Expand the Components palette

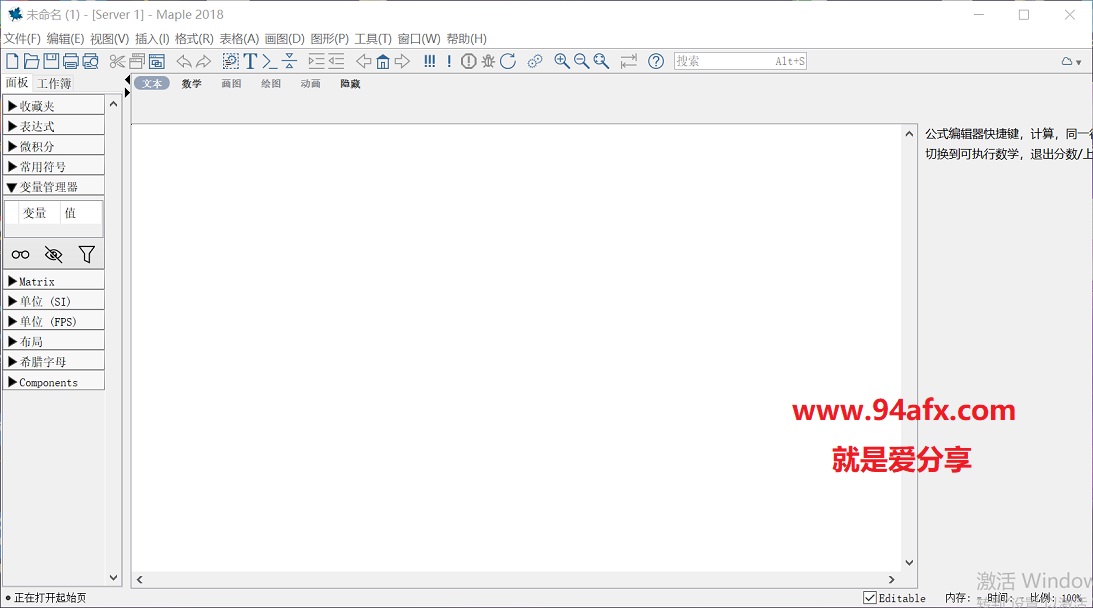point(54,382)
